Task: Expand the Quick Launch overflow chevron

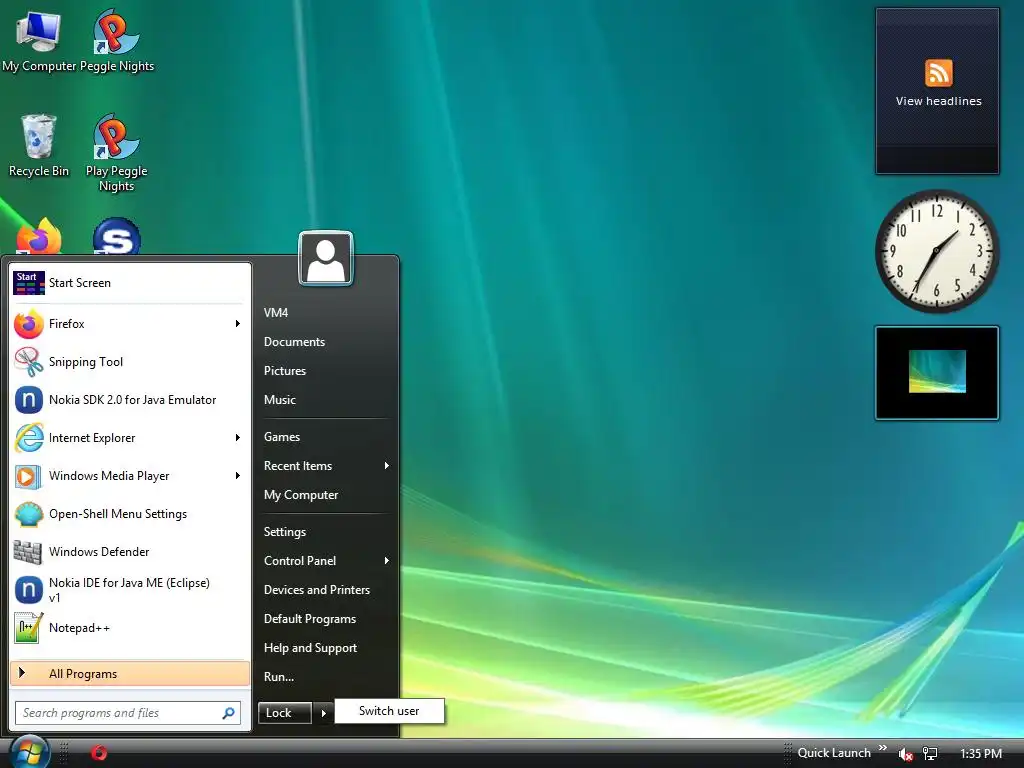Action: pos(883,748)
